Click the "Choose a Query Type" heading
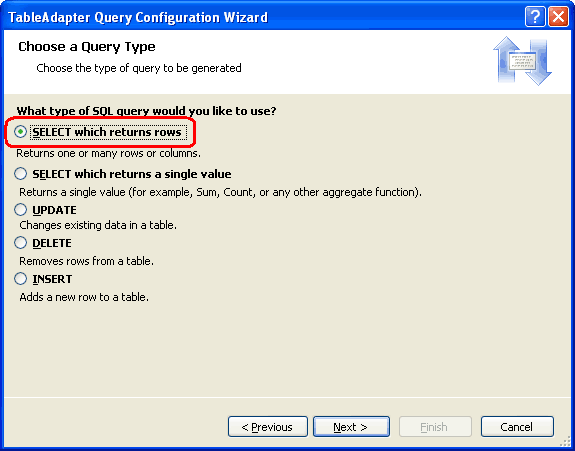Screen dimensions: 575x451 [87, 47]
